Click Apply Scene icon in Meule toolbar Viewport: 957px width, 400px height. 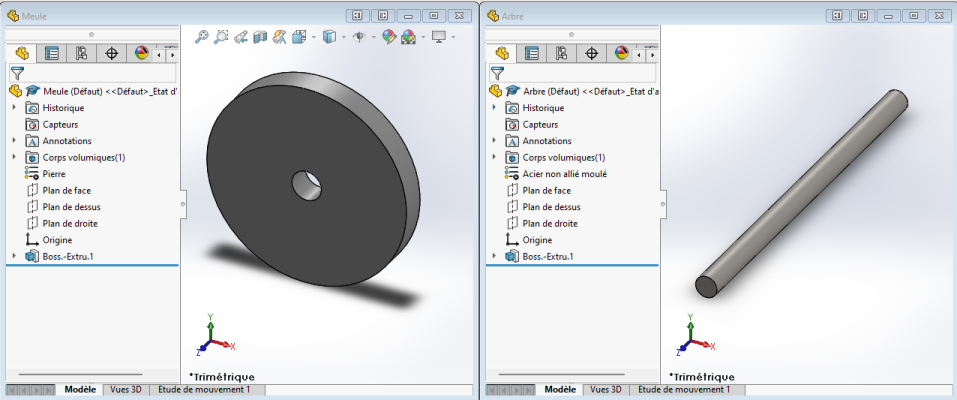(x=408, y=37)
